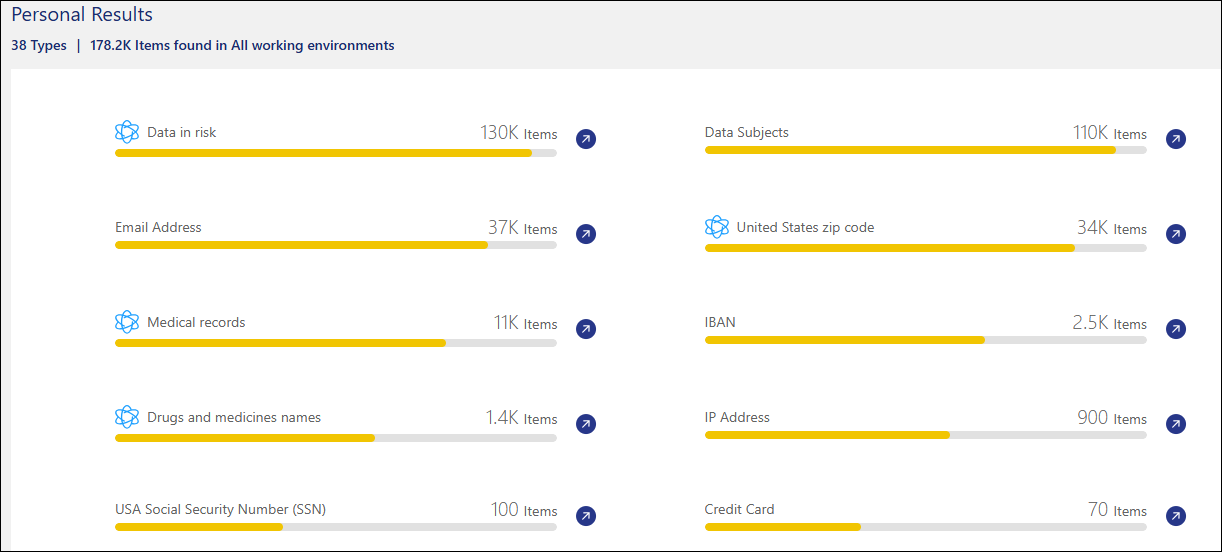Investigate Medical records arrow icon
The width and height of the screenshot is (1222, 552).
[x=586, y=329]
